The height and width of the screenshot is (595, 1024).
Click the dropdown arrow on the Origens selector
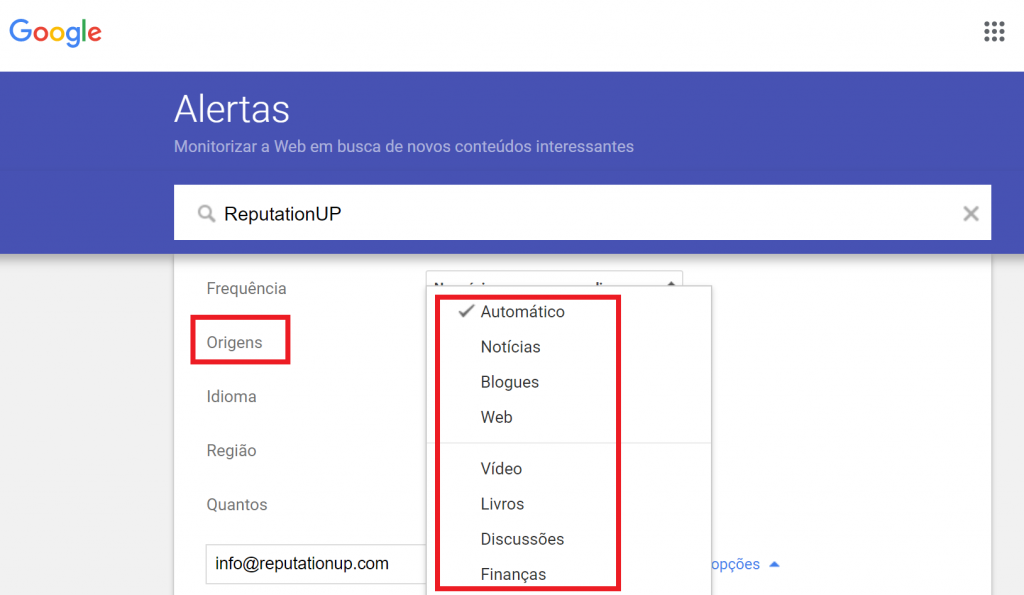tap(670, 283)
